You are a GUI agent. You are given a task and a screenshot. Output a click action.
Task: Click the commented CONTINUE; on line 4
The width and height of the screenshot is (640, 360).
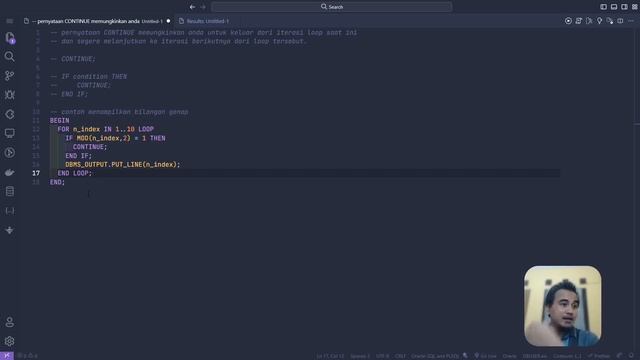tap(73, 59)
